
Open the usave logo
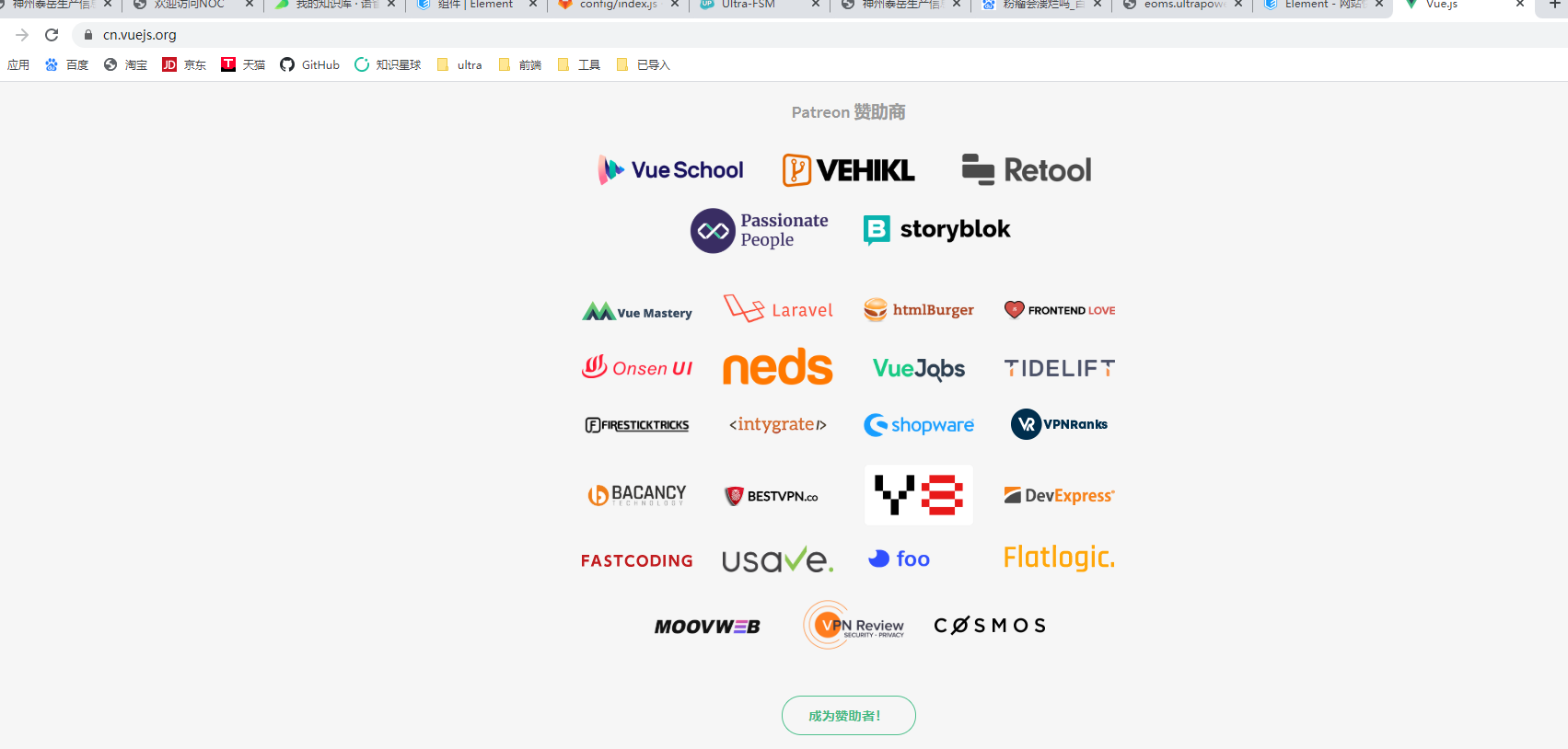(778, 559)
